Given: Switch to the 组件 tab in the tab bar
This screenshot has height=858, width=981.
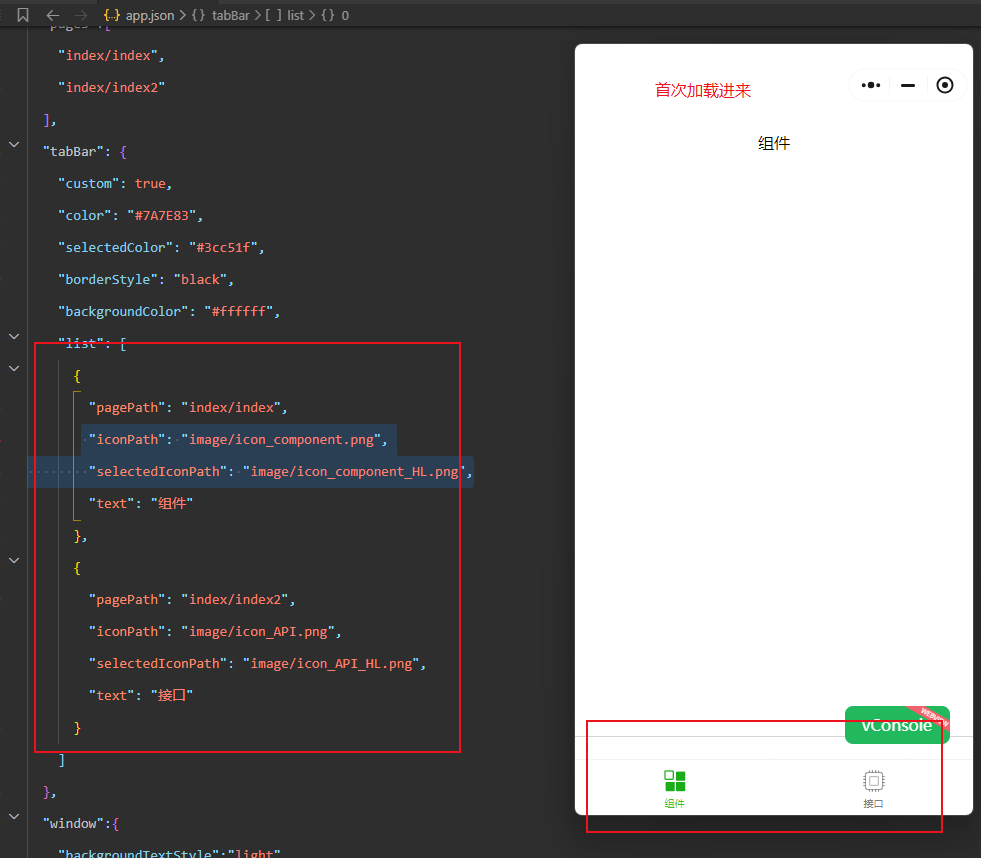Looking at the screenshot, I should pyautogui.click(x=674, y=789).
